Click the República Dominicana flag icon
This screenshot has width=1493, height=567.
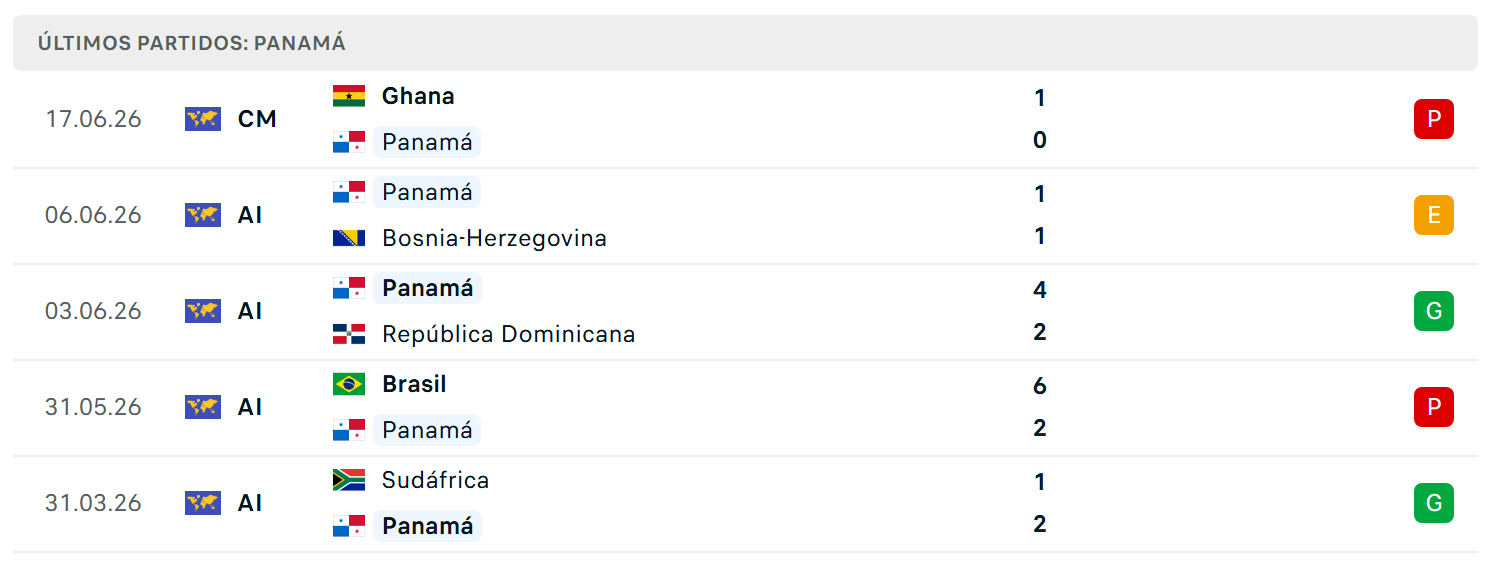click(349, 334)
